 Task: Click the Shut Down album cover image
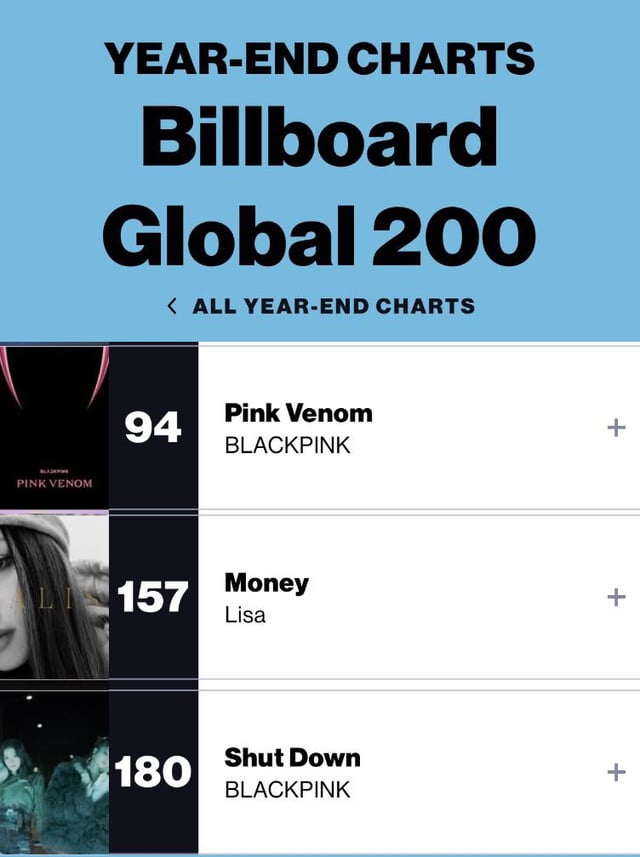(55, 772)
